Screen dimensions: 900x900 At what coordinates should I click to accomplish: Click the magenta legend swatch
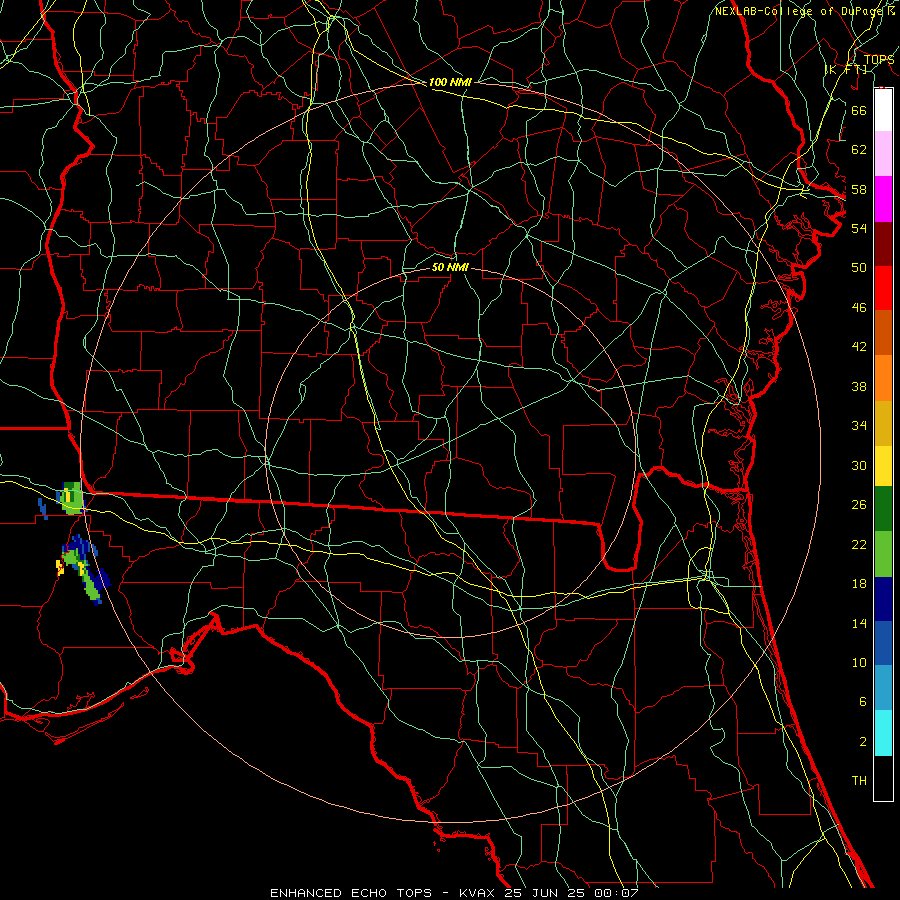tap(883, 199)
